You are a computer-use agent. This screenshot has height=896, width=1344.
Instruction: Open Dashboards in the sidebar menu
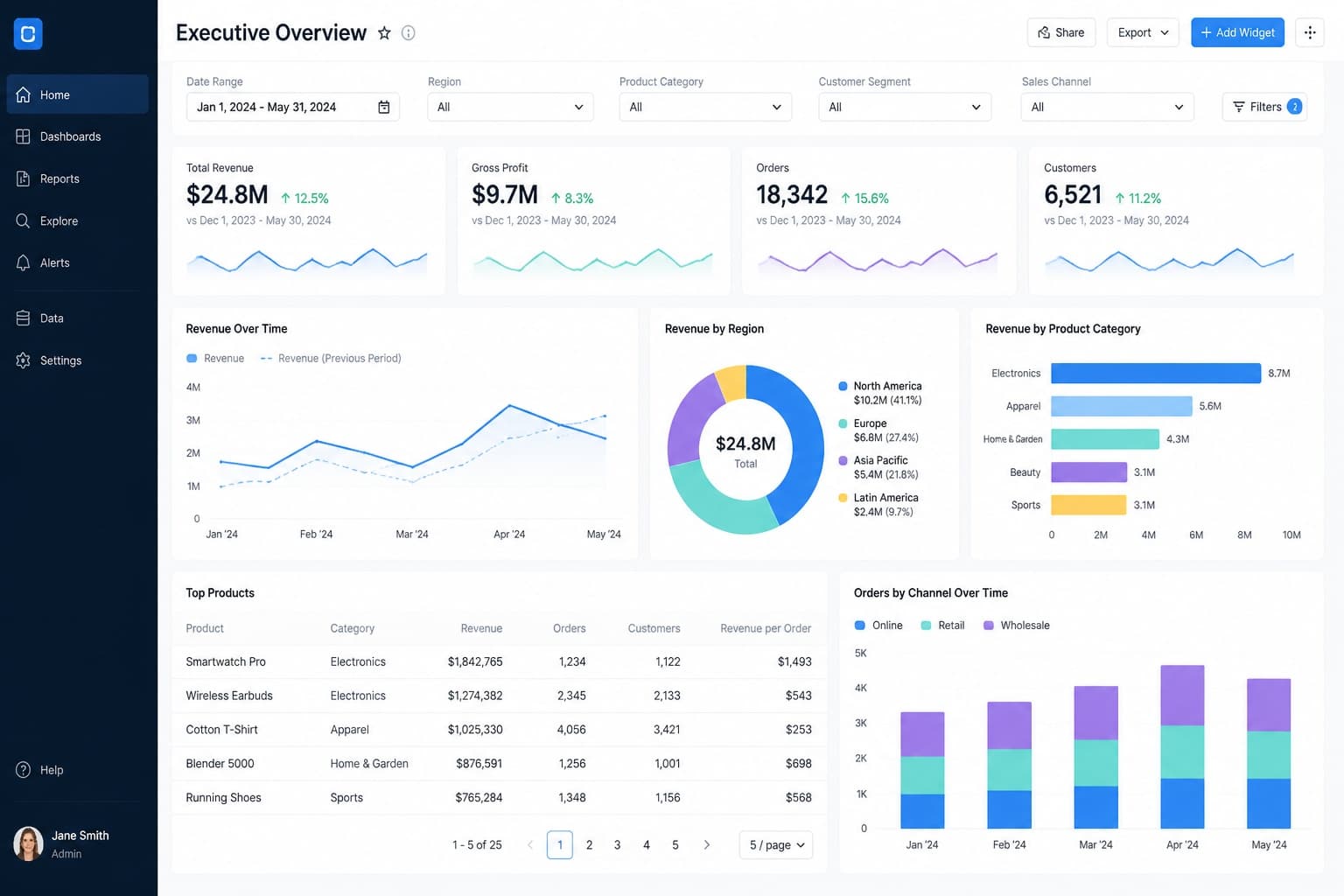click(x=77, y=136)
